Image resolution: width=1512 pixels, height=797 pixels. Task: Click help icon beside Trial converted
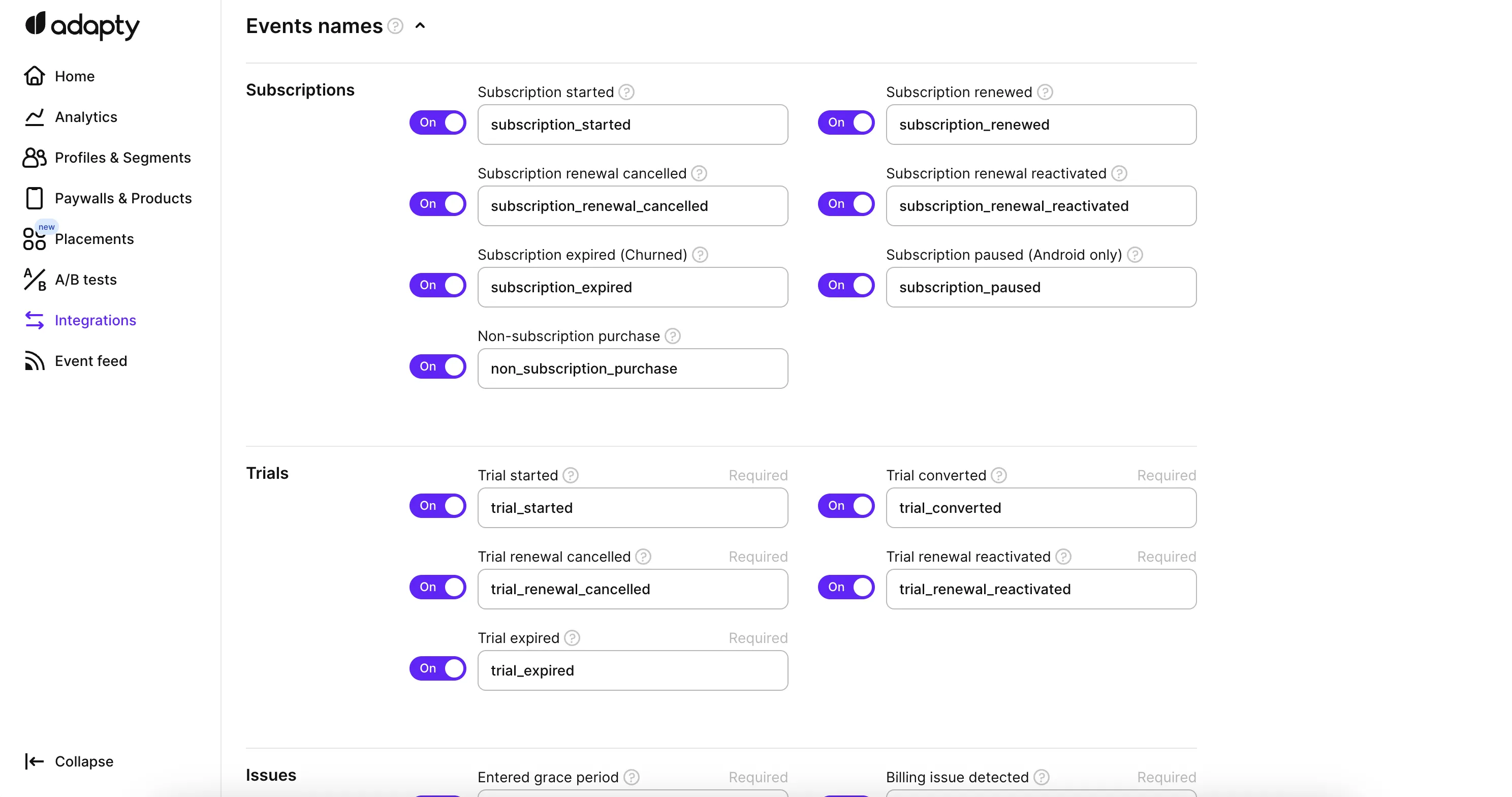click(x=998, y=475)
